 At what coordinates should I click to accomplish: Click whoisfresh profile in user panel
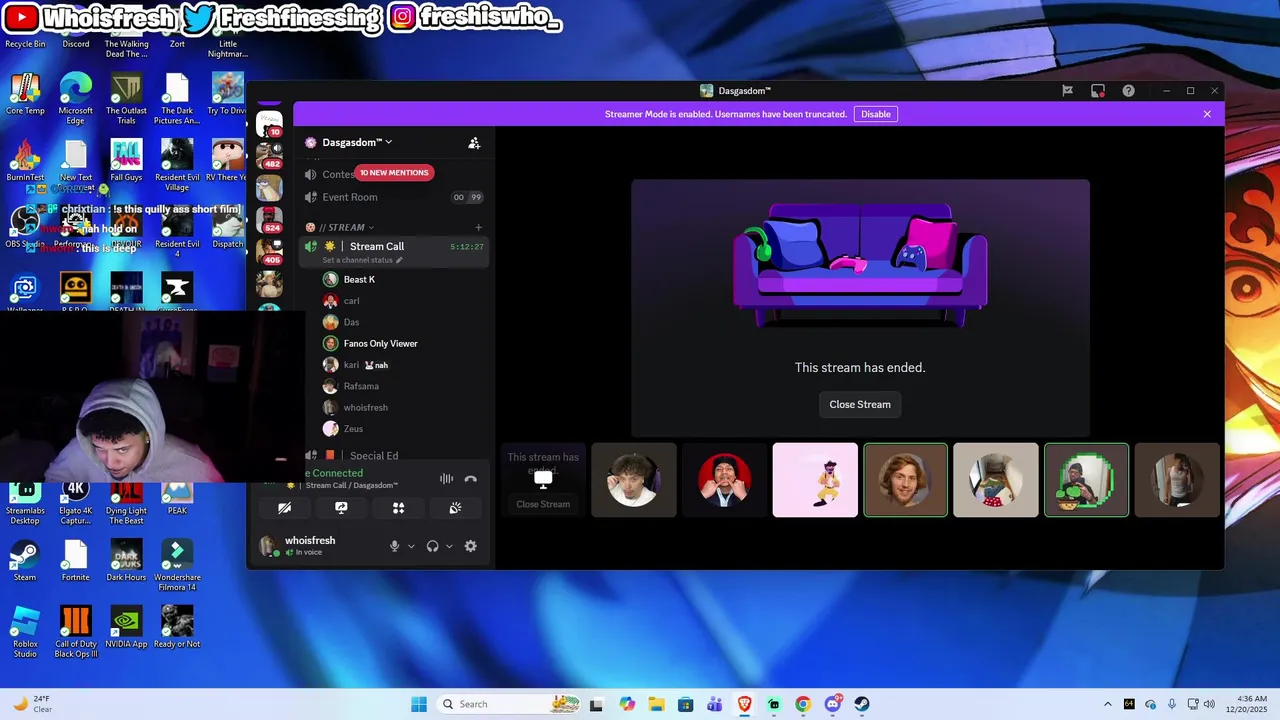click(x=310, y=545)
